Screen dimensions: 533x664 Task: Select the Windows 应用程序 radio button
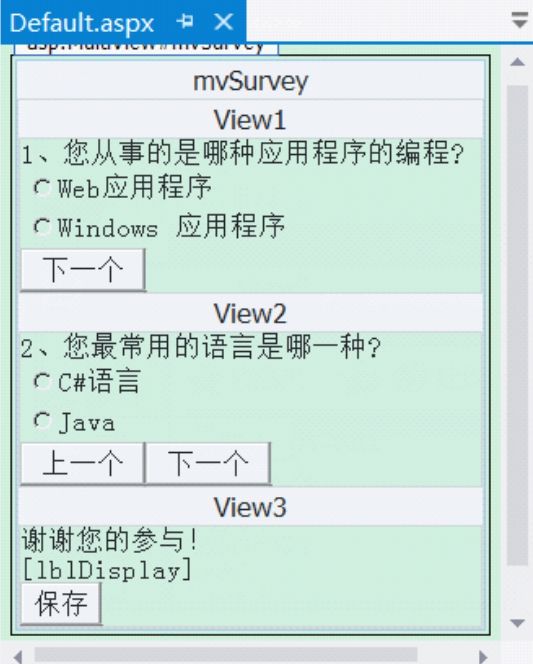click(42, 227)
